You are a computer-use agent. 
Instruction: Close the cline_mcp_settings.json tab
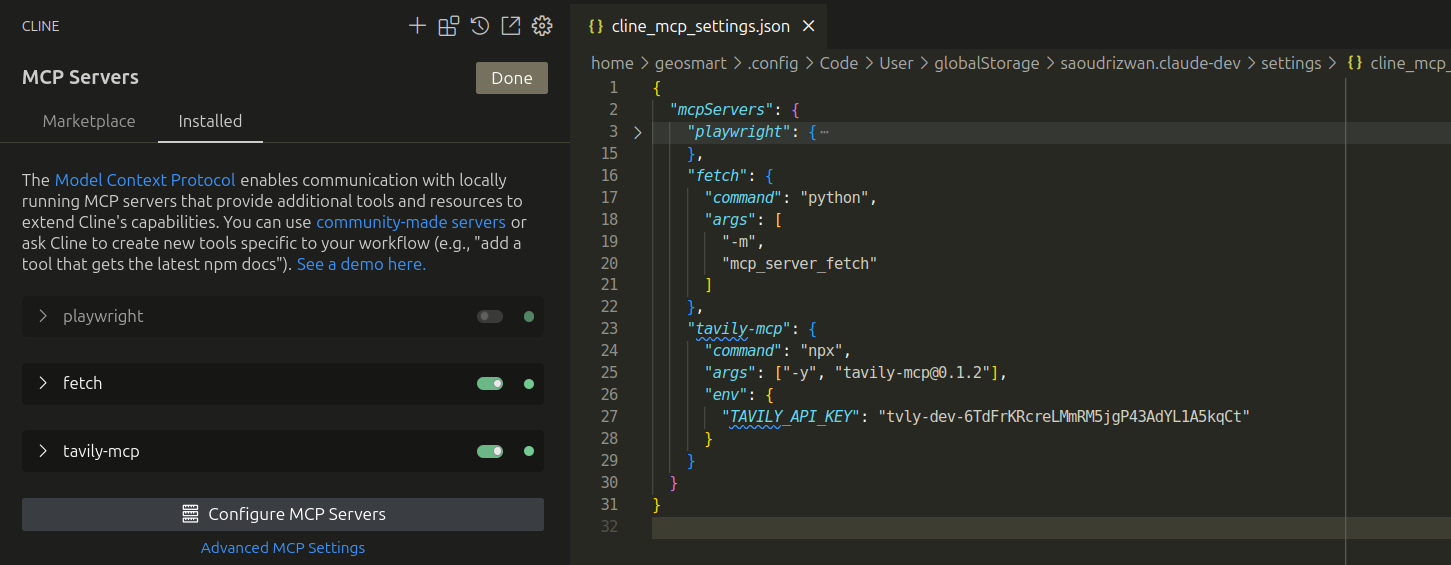click(x=809, y=26)
